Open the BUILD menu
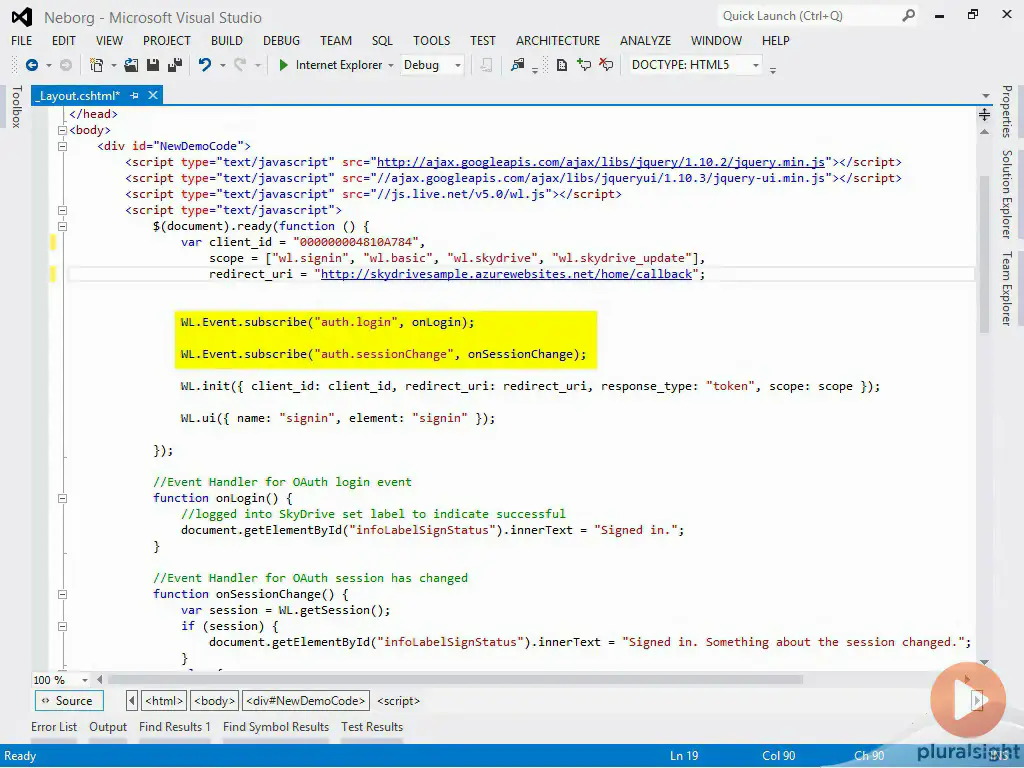The image size is (1024, 768). click(x=227, y=40)
